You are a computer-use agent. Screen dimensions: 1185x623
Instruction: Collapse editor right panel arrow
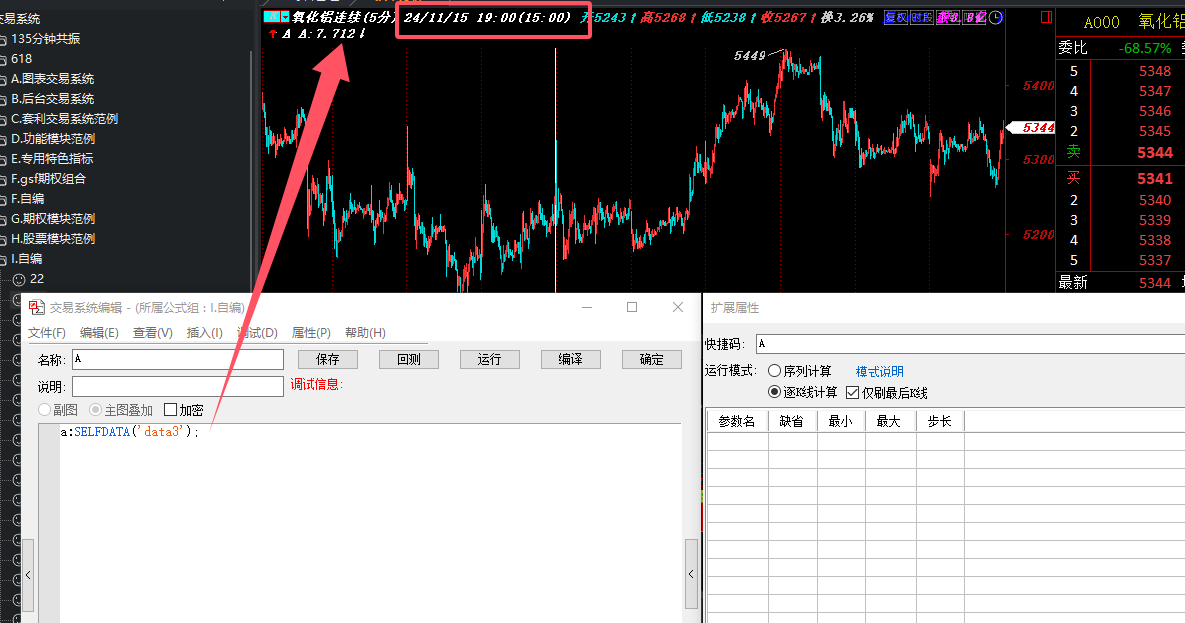pyautogui.click(x=691, y=574)
